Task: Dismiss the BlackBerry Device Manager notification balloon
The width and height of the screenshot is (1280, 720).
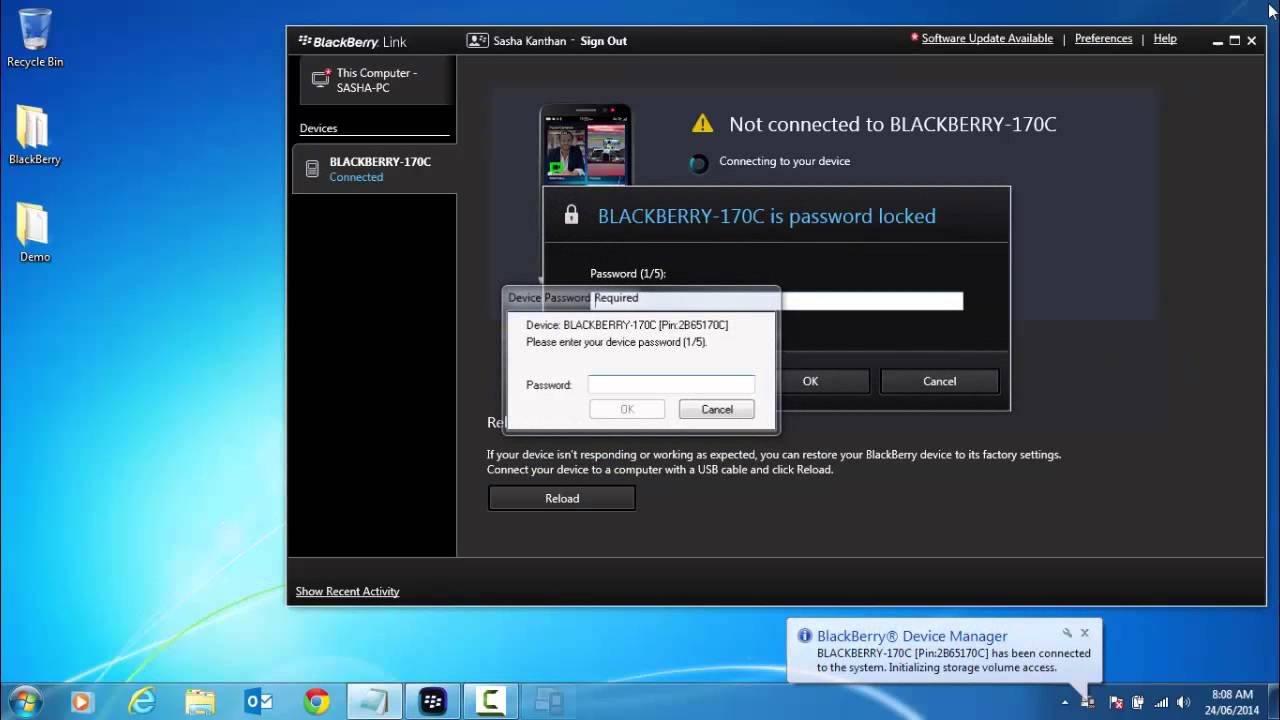Action: coord(1084,633)
